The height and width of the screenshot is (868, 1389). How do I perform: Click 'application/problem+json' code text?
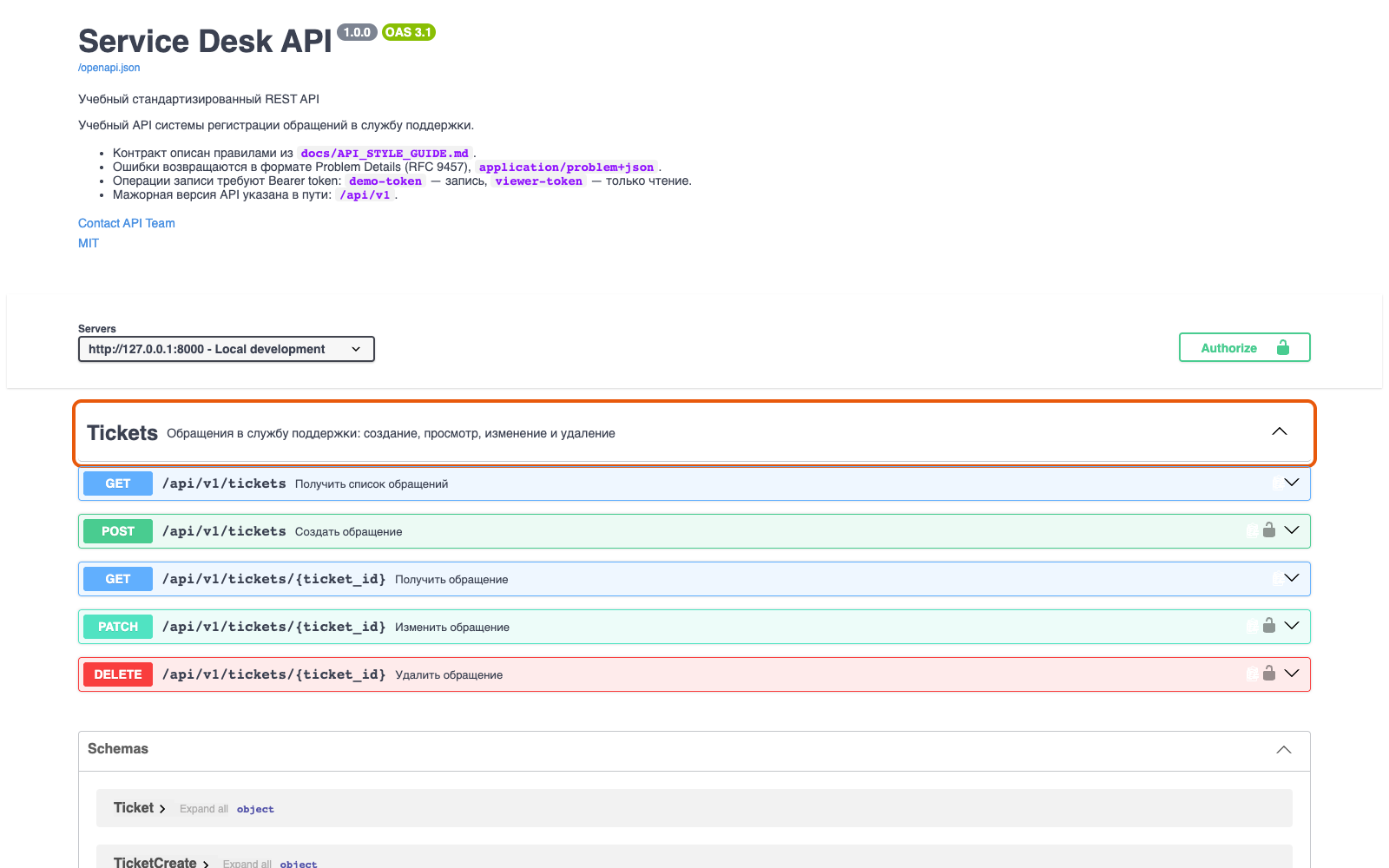(566, 168)
